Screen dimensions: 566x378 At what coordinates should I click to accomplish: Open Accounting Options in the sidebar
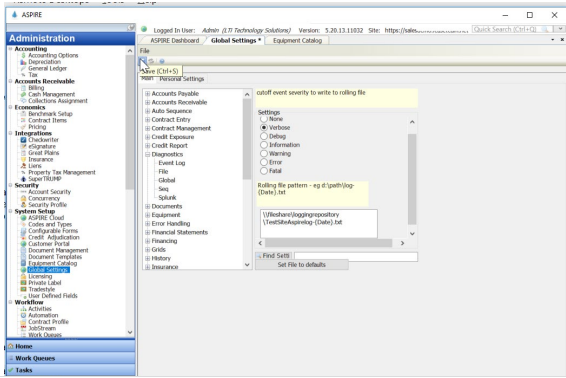pos(53,55)
